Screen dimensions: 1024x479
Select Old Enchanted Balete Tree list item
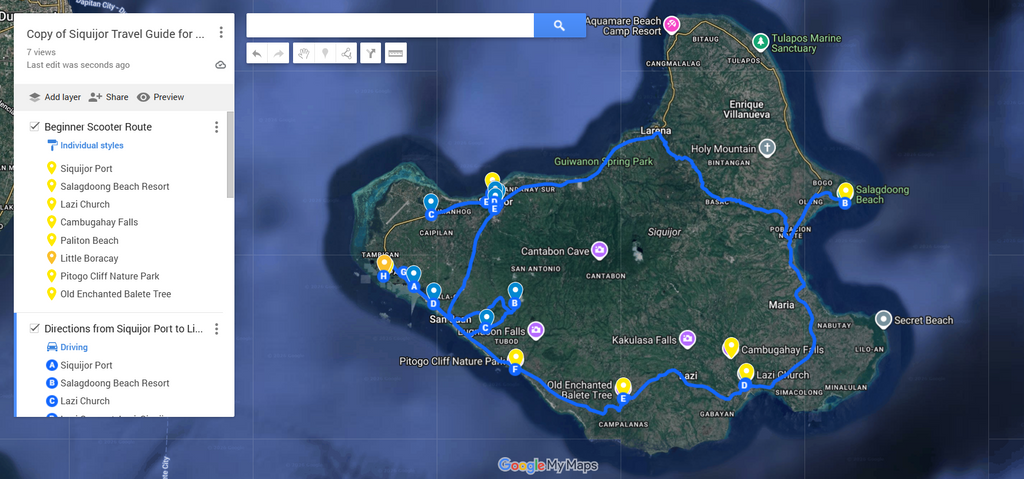click(x=116, y=294)
